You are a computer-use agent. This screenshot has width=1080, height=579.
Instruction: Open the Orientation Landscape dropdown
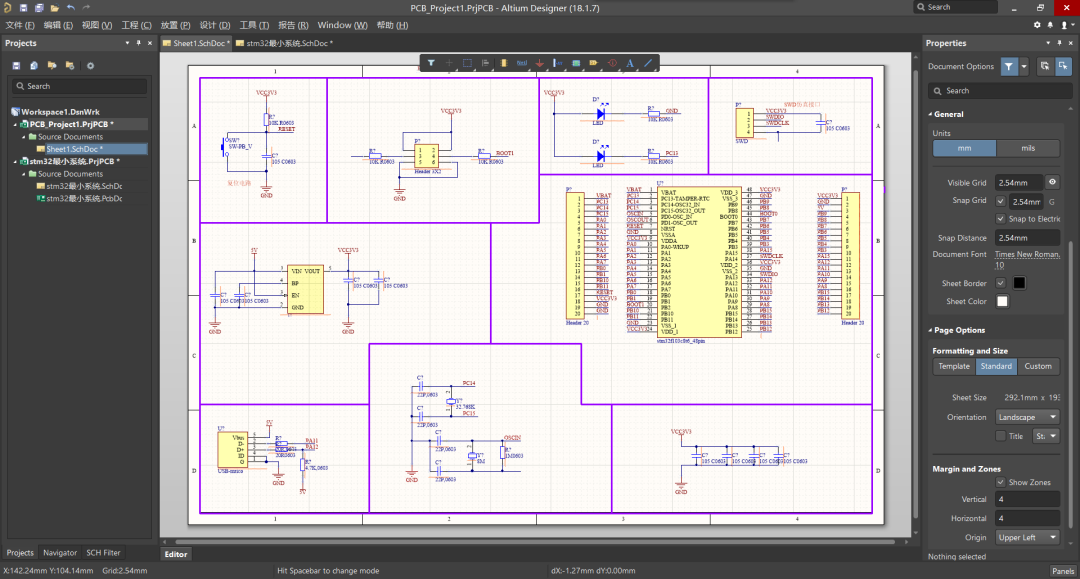click(1027, 417)
